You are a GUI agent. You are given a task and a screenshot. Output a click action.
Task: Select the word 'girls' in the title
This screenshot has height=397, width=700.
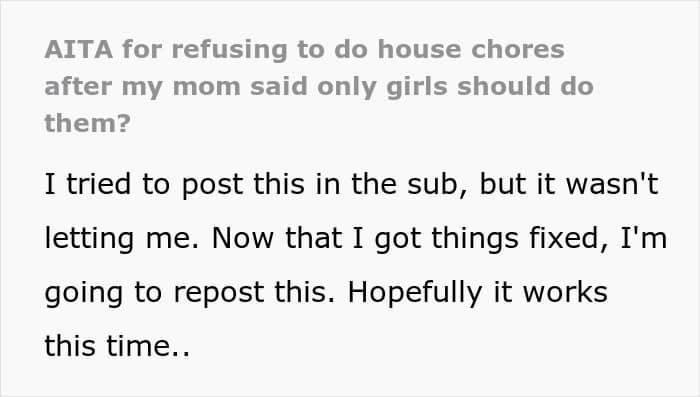pos(417,87)
